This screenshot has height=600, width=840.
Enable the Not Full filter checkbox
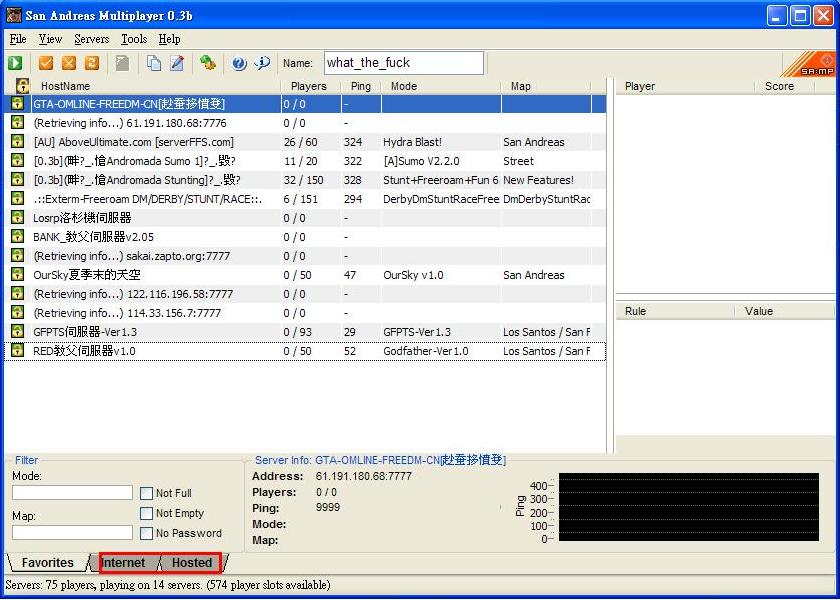147,493
